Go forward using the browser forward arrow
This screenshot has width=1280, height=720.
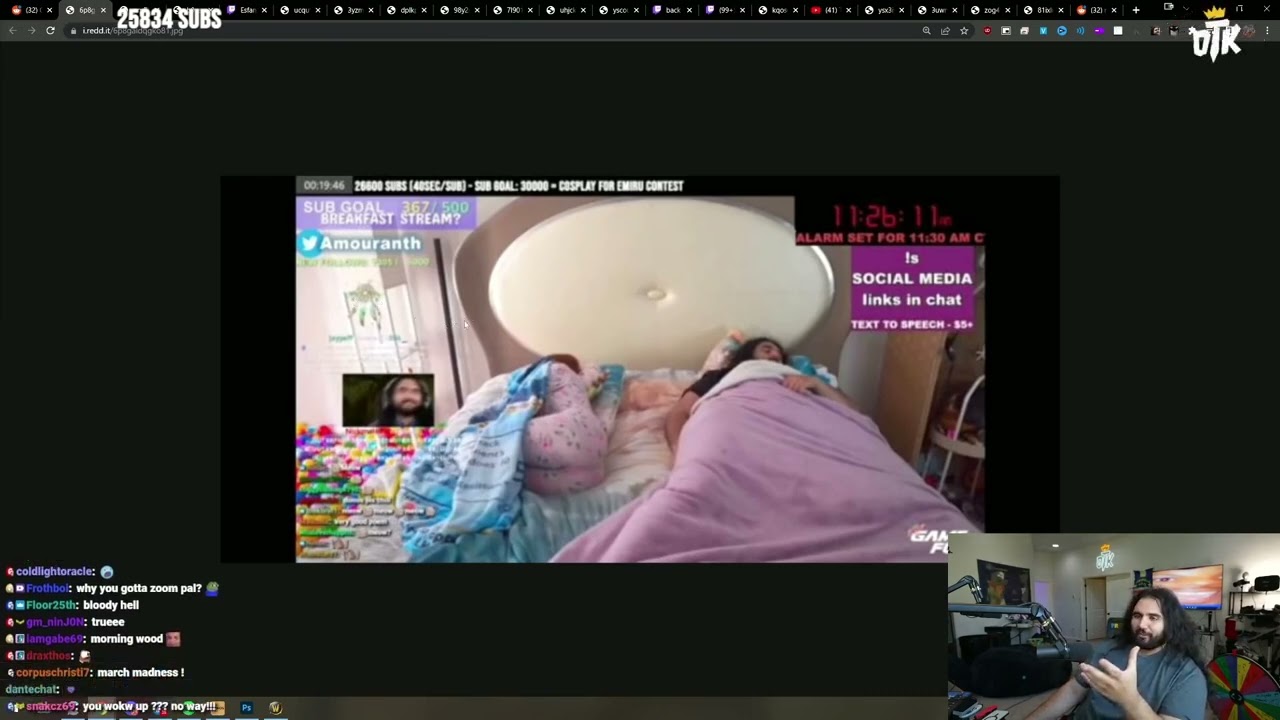pos(31,31)
